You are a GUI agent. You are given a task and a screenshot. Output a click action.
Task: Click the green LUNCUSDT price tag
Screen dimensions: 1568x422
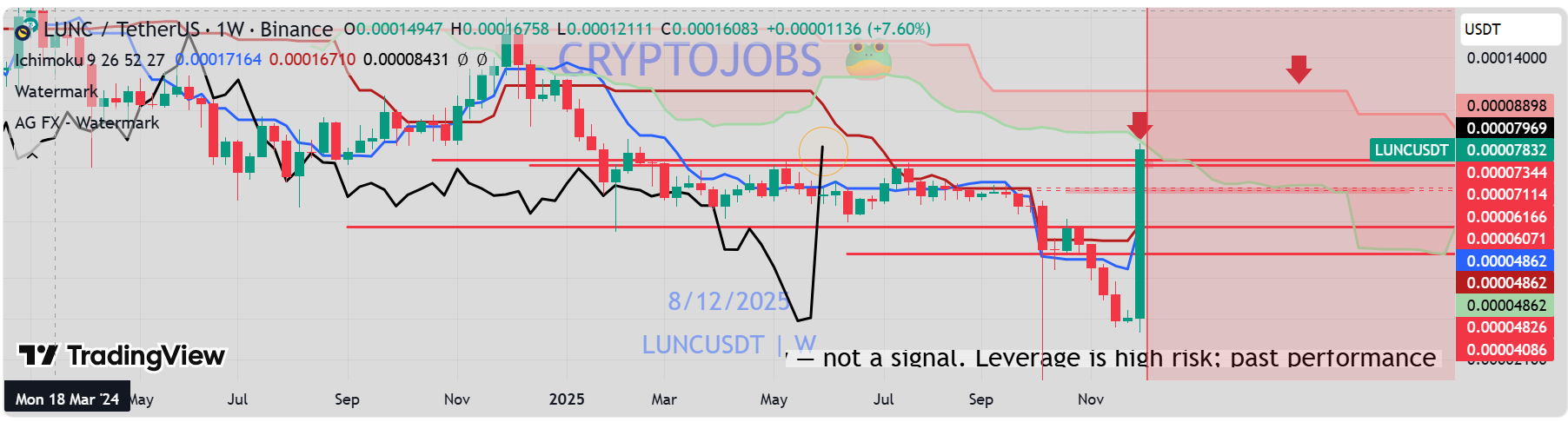tap(1411, 150)
